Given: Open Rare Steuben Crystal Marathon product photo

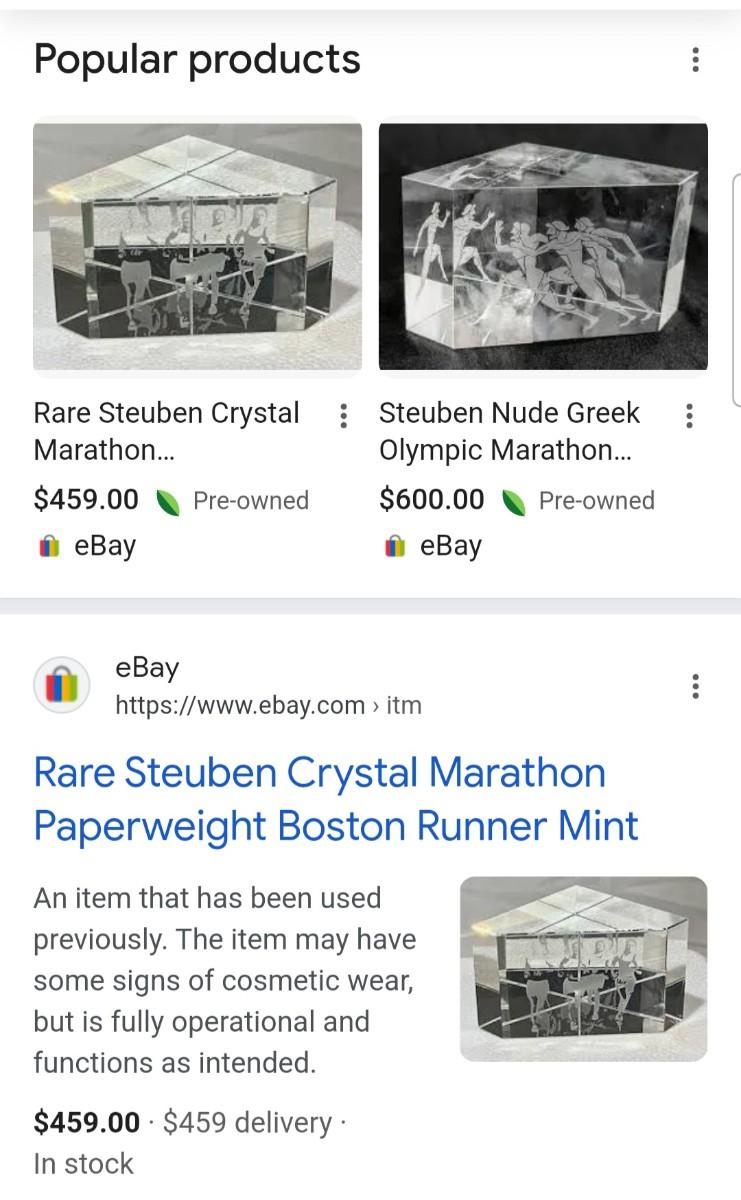Looking at the screenshot, I should point(197,246).
